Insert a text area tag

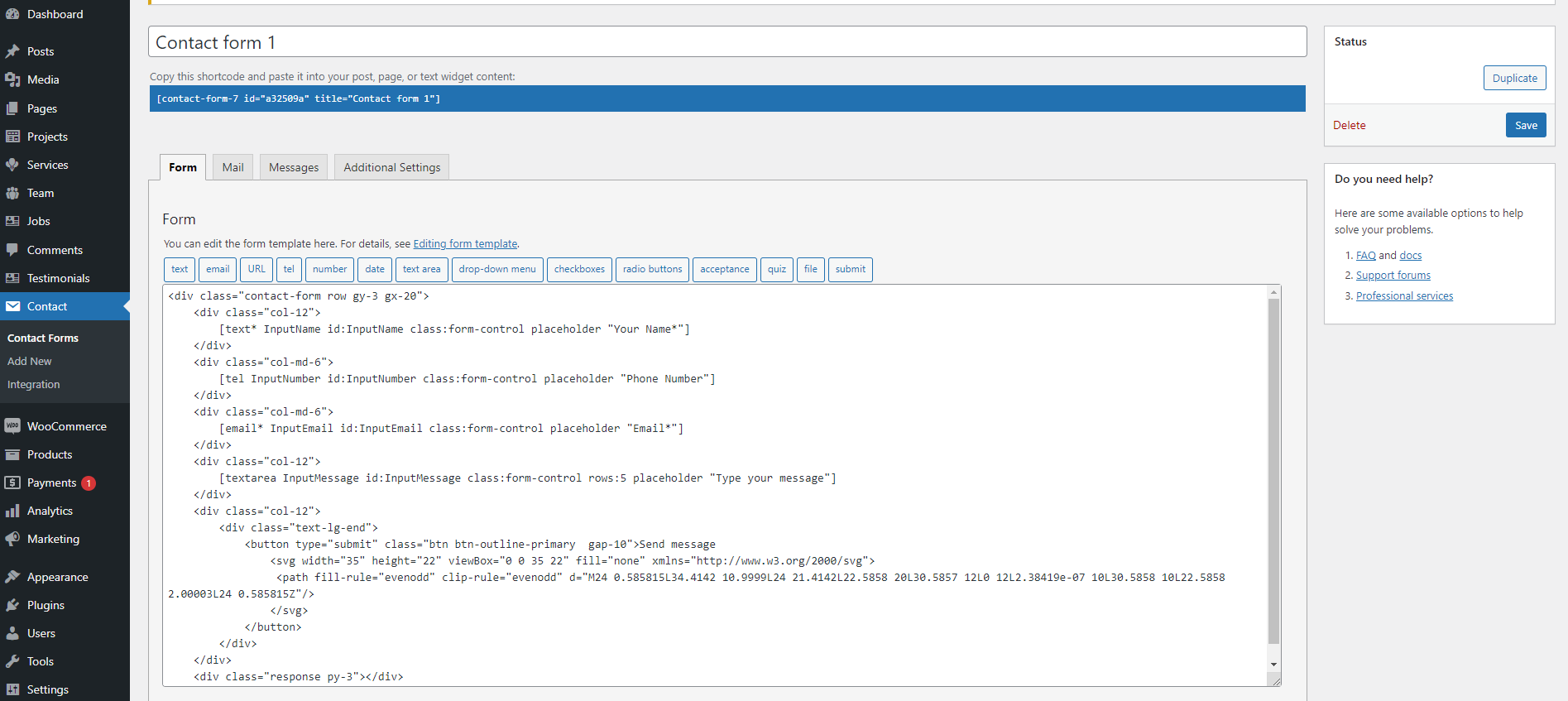(x=421, y=270)
